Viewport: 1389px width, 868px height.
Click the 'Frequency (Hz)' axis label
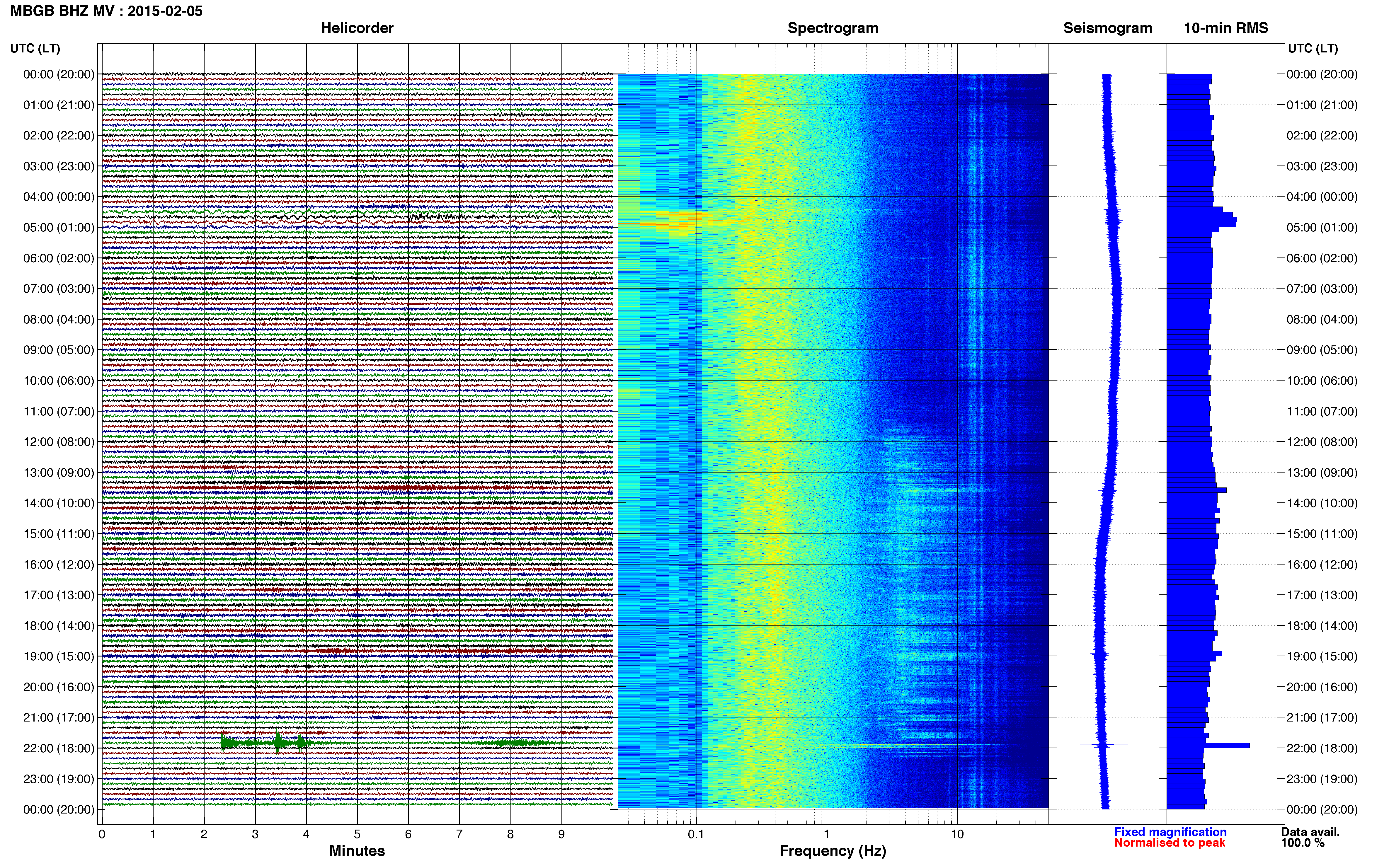[x=833, y=851]
